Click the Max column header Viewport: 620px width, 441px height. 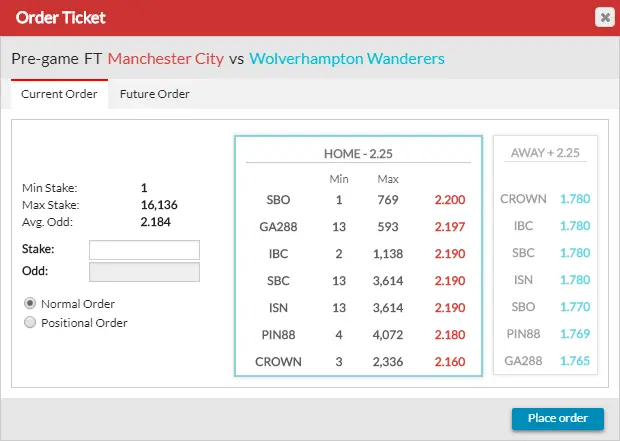click(388, 179)
